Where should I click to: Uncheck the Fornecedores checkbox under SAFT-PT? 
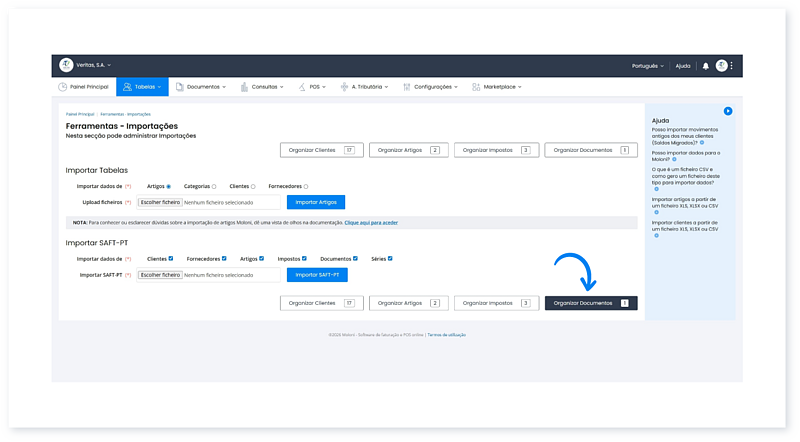[224, 258]
